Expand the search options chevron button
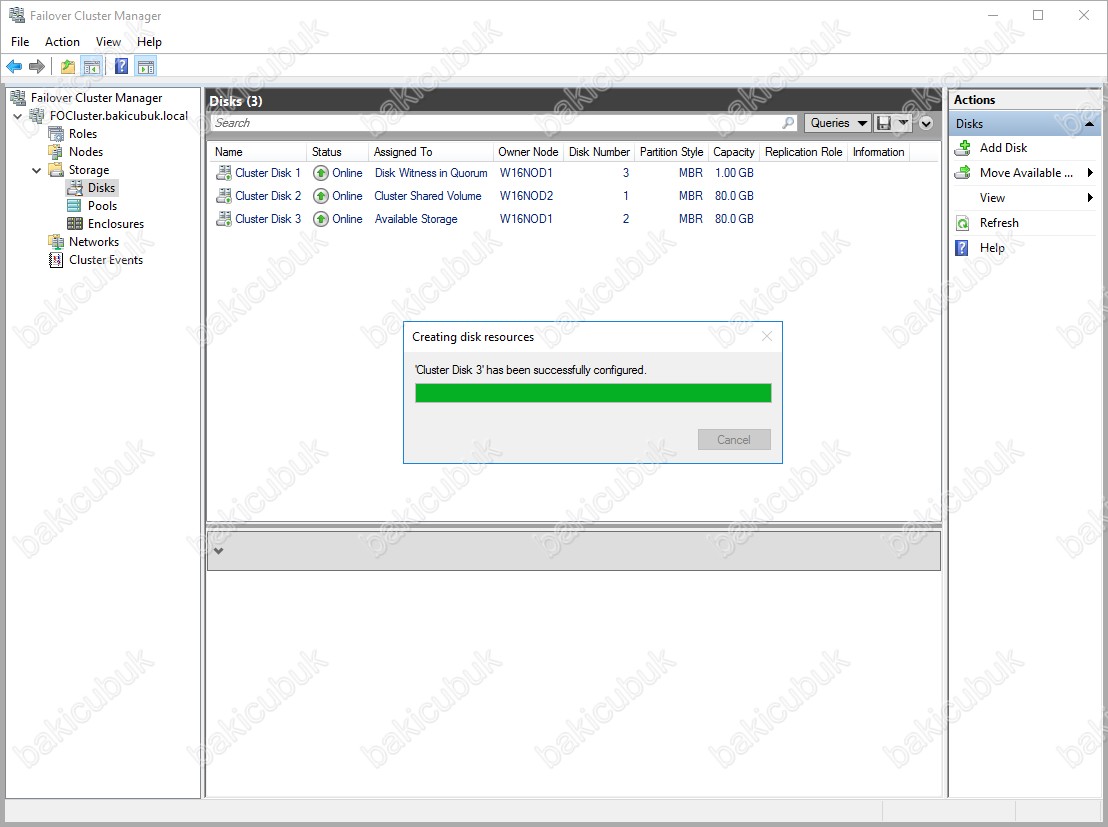This screenshot has height=827, width=1108. 926,124
